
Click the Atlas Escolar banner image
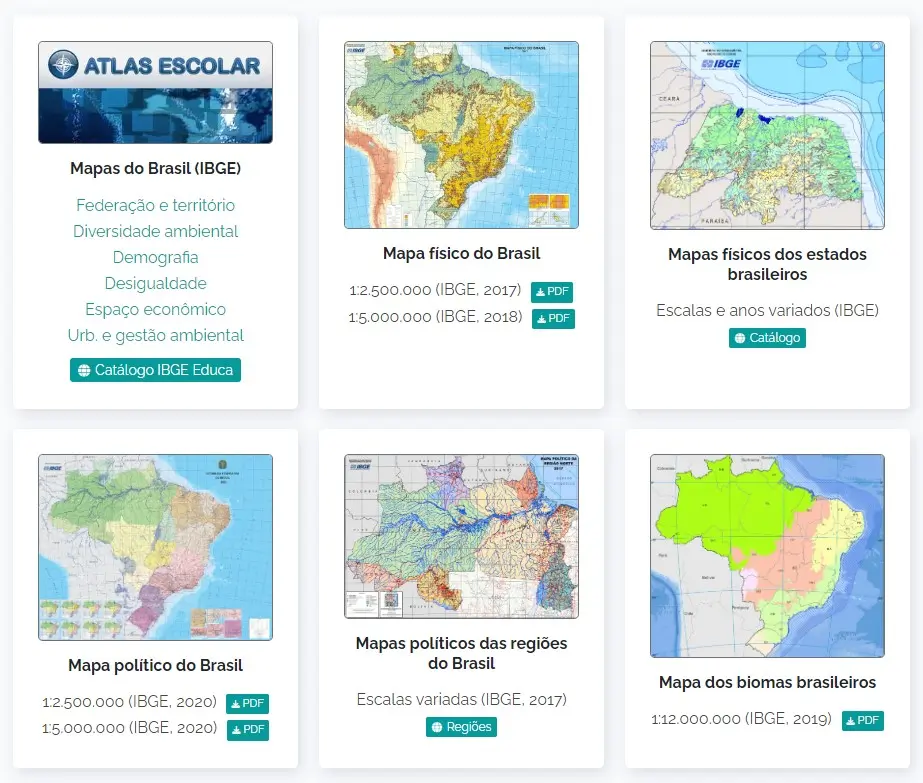click(155, 92)
